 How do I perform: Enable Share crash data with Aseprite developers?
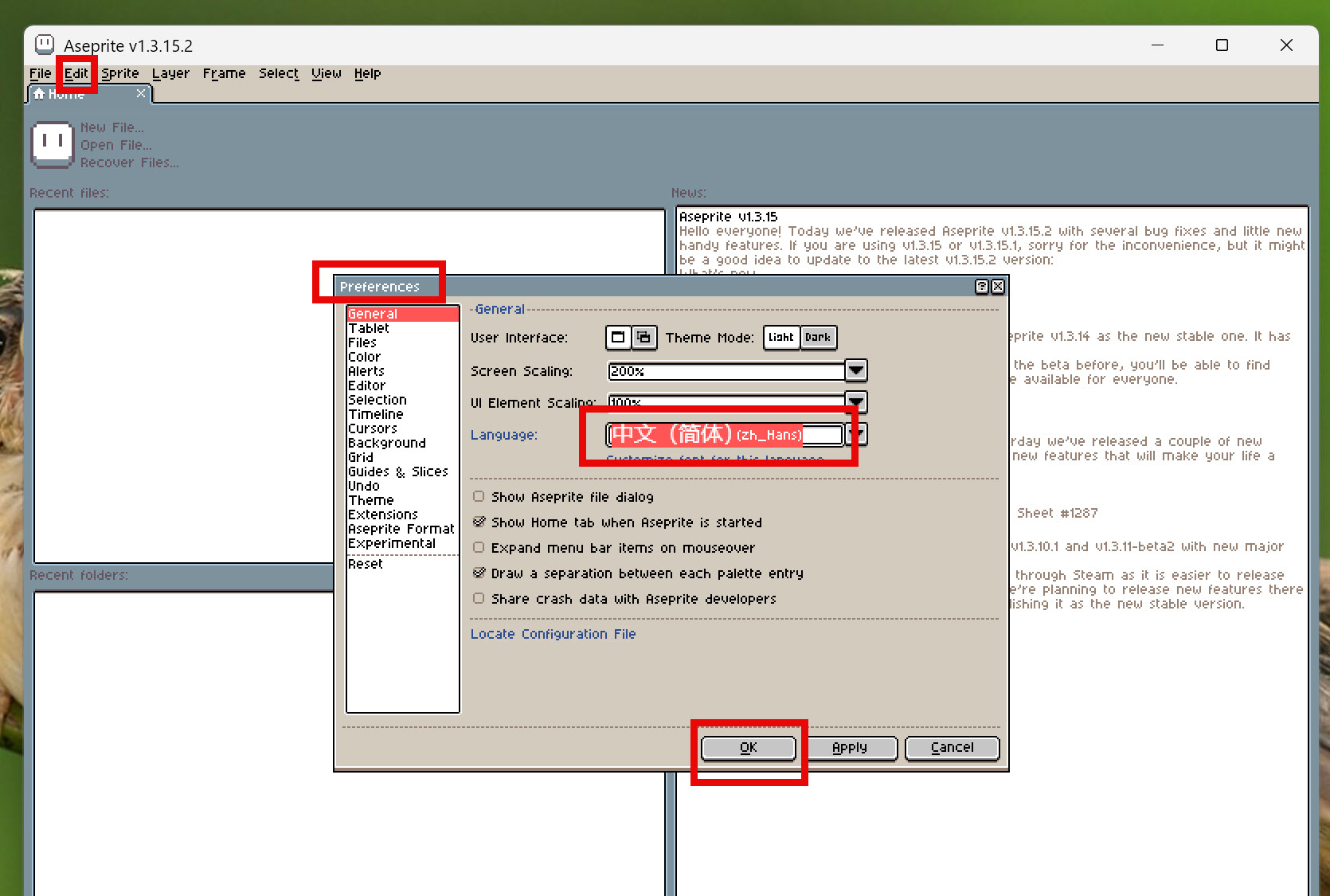[x=479, y=598]
